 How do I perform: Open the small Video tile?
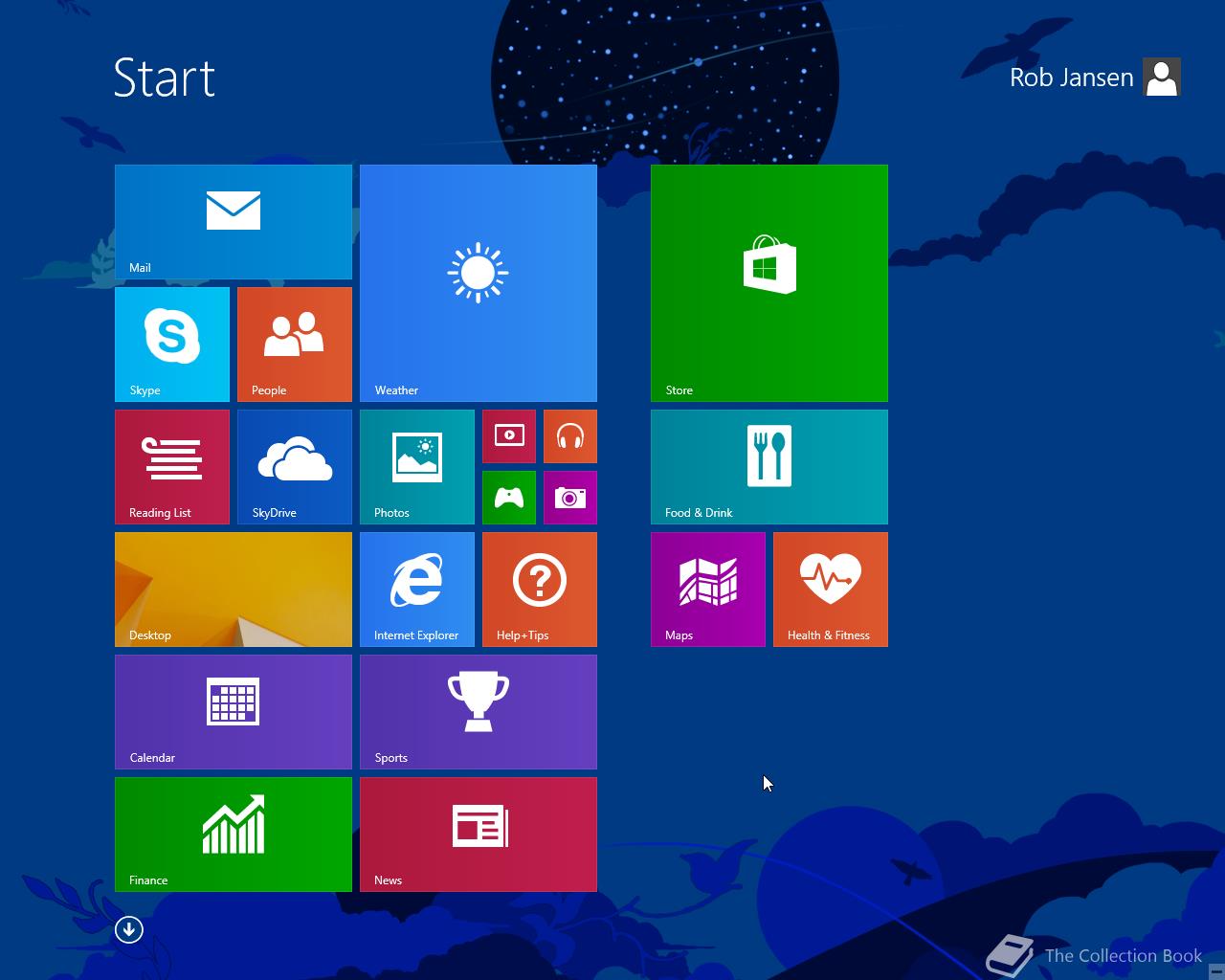509,436
